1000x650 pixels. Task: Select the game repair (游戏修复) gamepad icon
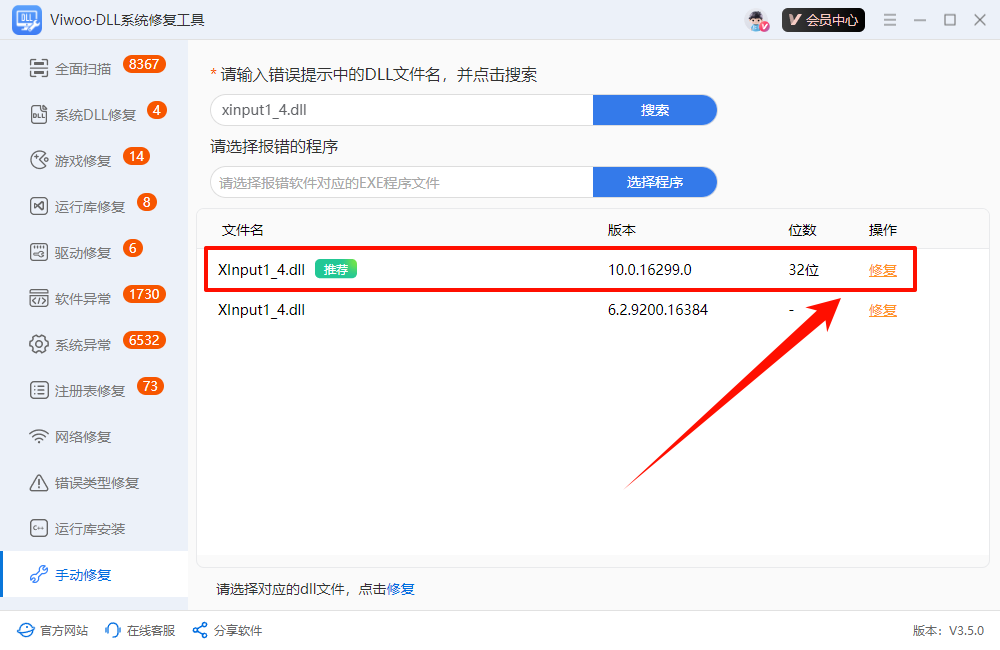pyautogui.click(x=39, y=160)
